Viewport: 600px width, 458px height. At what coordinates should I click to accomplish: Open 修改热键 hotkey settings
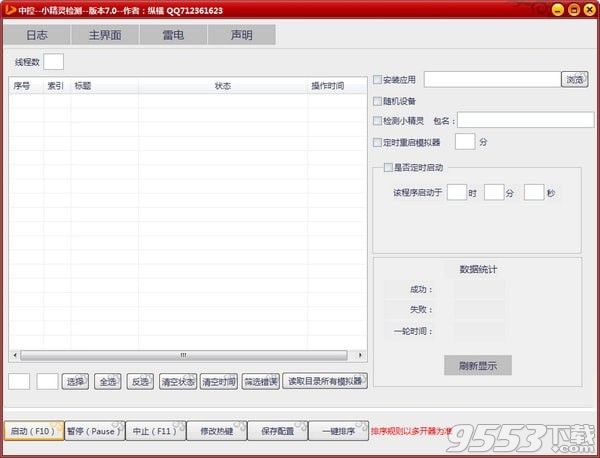(217, 431)
